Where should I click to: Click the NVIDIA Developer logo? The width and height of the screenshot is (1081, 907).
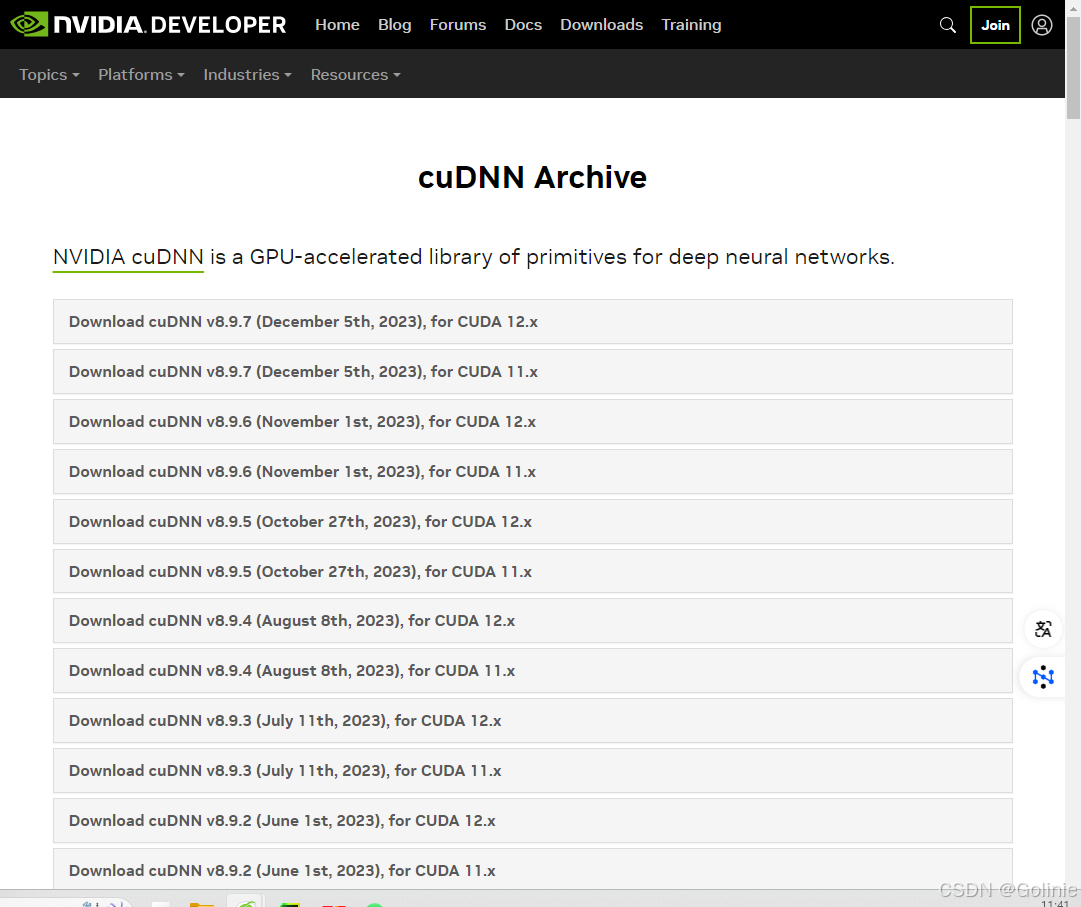click(148, 25)
